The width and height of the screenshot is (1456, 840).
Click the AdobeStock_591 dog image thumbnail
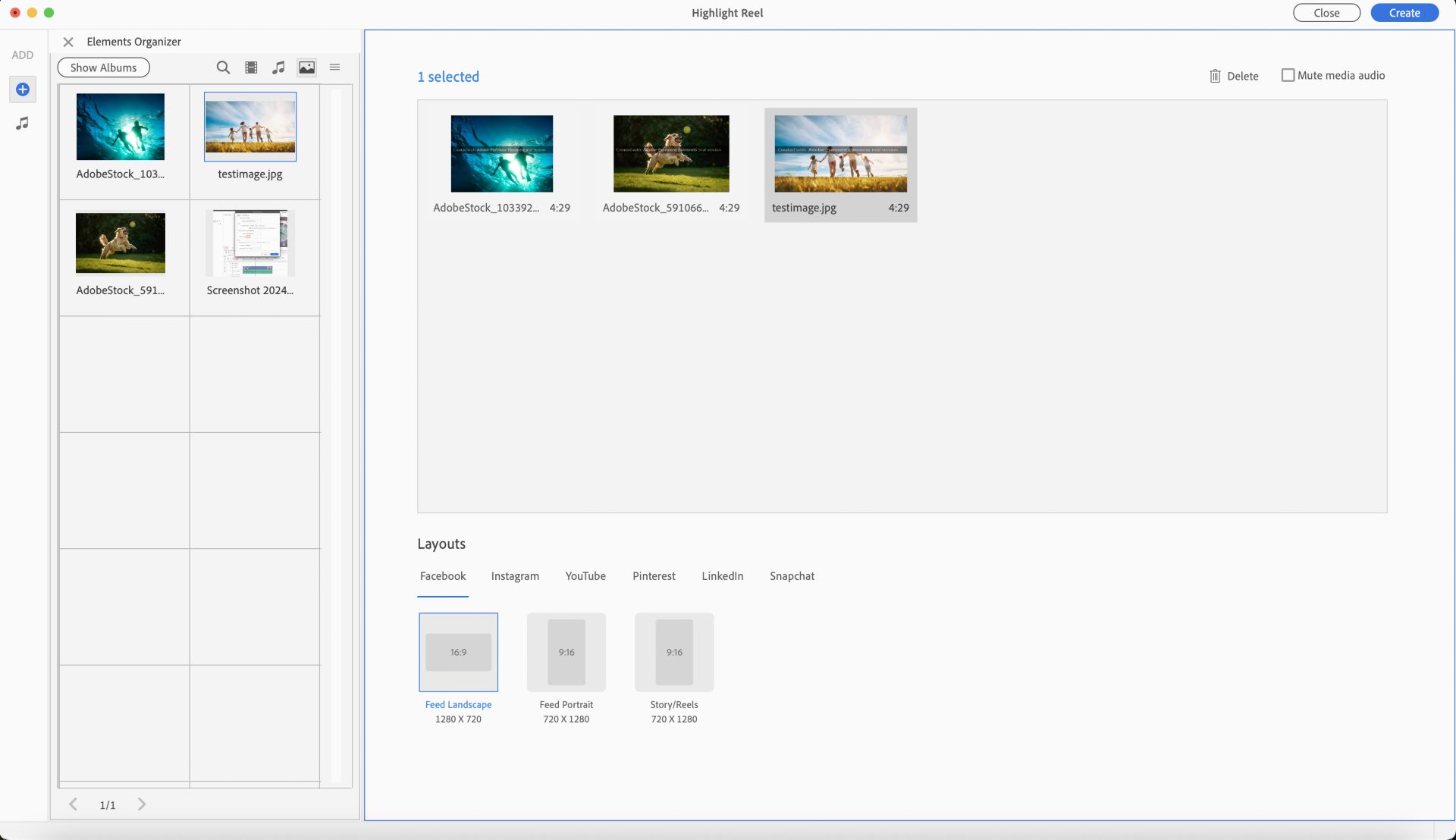120,242
